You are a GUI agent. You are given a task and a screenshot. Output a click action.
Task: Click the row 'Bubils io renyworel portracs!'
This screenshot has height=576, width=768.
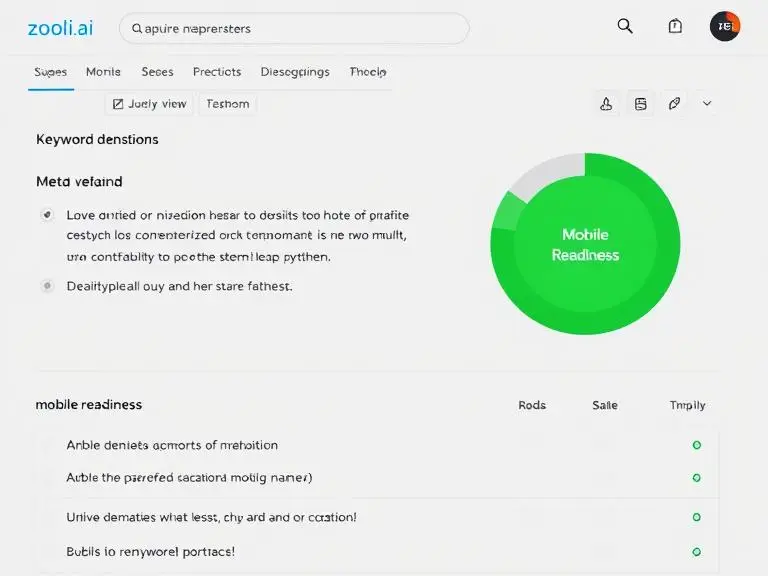click(x=377, y=552)
